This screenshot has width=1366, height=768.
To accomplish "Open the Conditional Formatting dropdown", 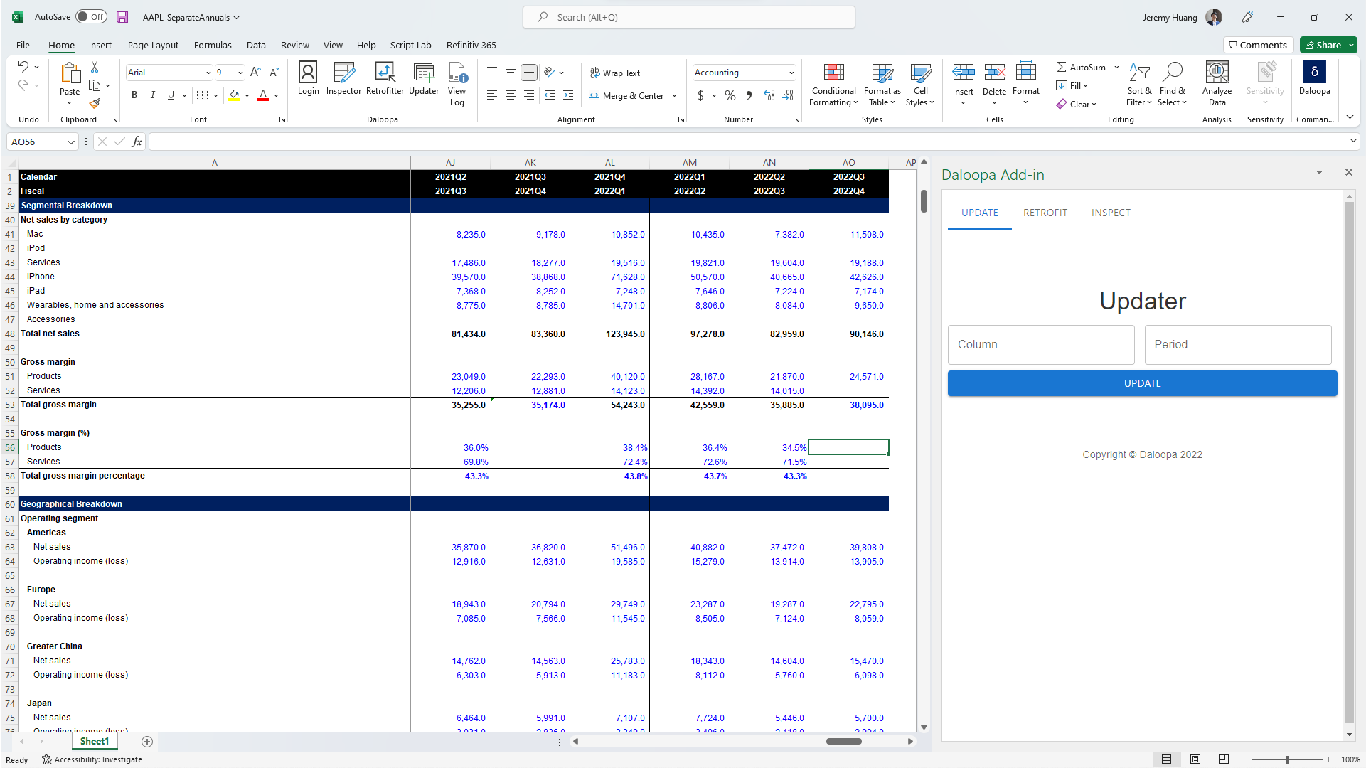I will [832, 84].
